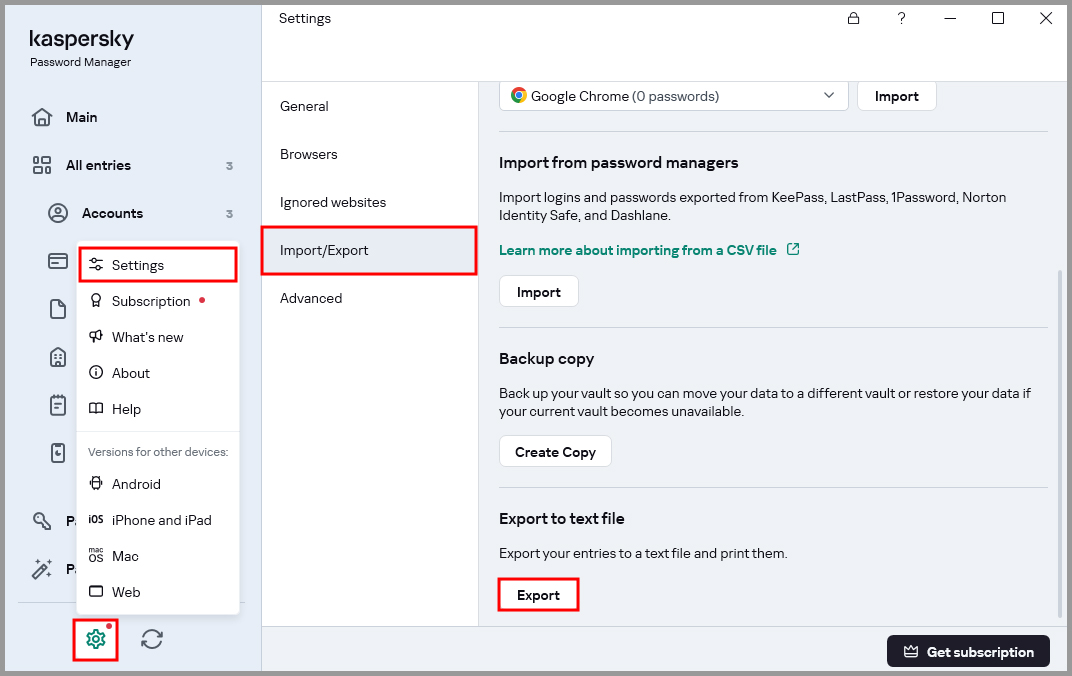Switch to Browsers settings tab

pos(369,154)
